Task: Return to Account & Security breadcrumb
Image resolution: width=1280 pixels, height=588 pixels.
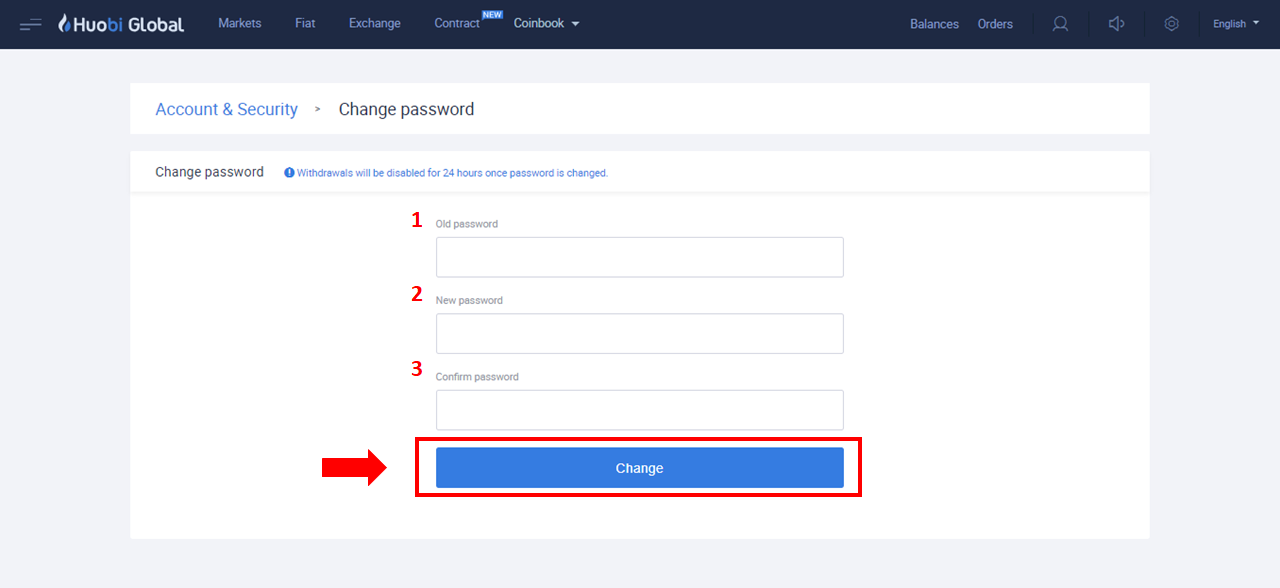Action: tap(226, 109)
